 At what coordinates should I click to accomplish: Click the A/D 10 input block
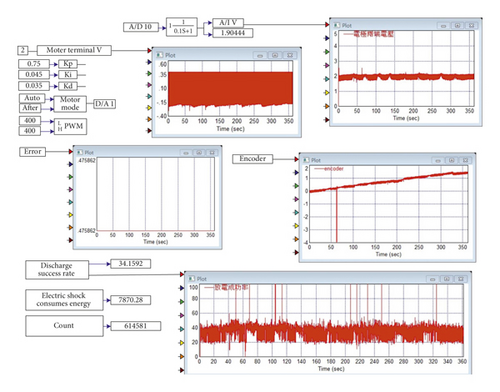141,27
